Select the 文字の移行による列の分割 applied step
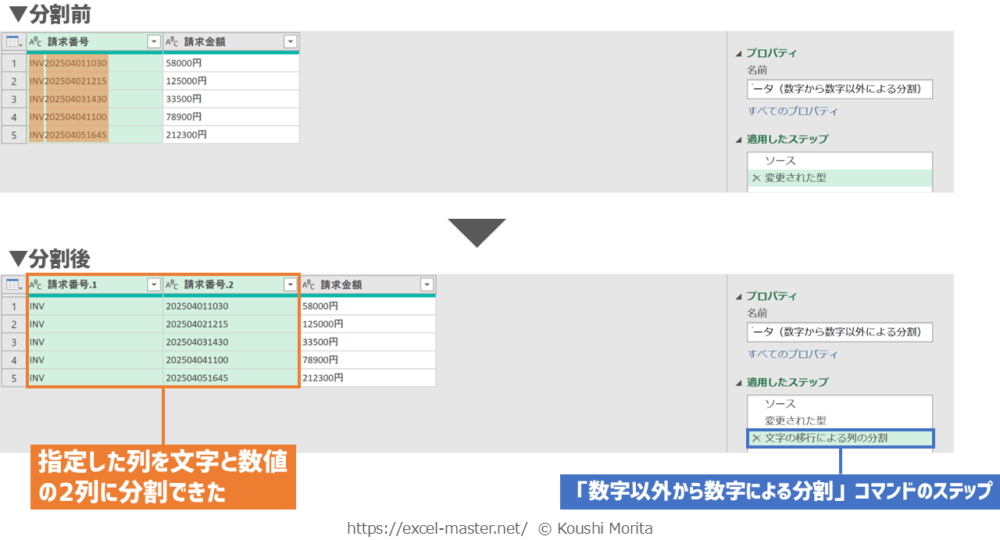The height and width of the screenshot is (540, 1000). [826, 438]
